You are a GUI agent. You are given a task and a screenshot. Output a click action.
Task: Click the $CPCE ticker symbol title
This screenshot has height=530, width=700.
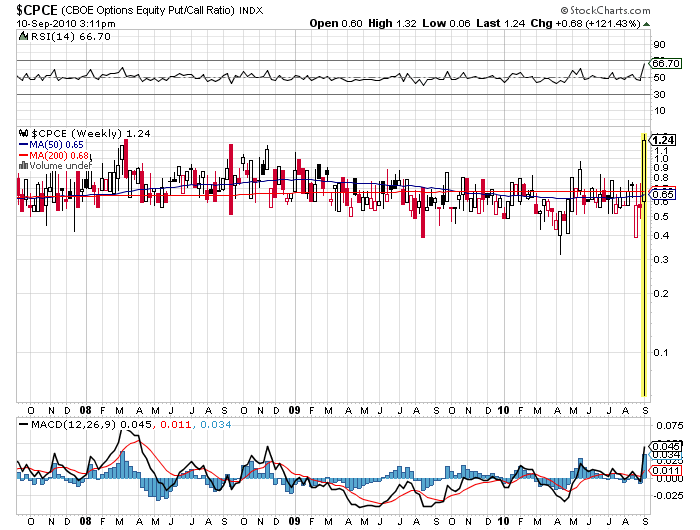(x=37, y=10)
